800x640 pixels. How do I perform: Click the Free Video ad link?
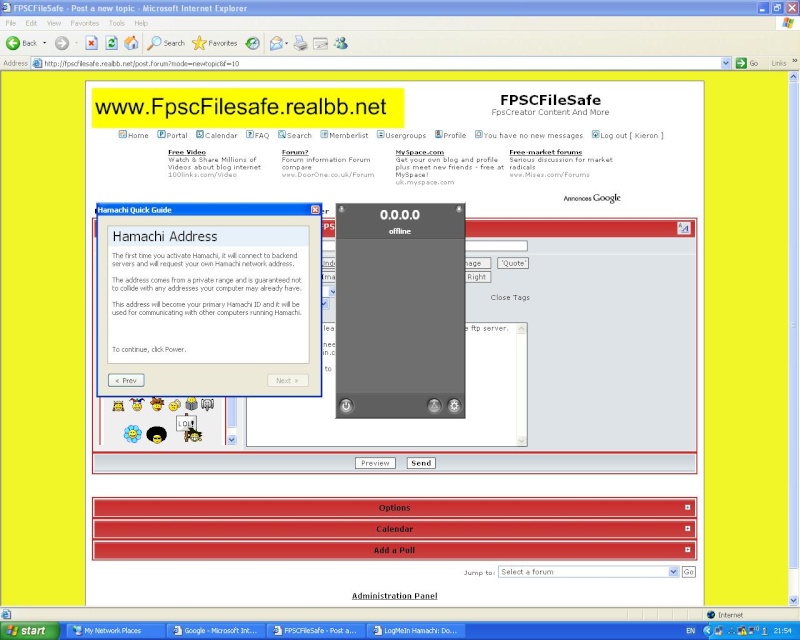click(187, 152)
